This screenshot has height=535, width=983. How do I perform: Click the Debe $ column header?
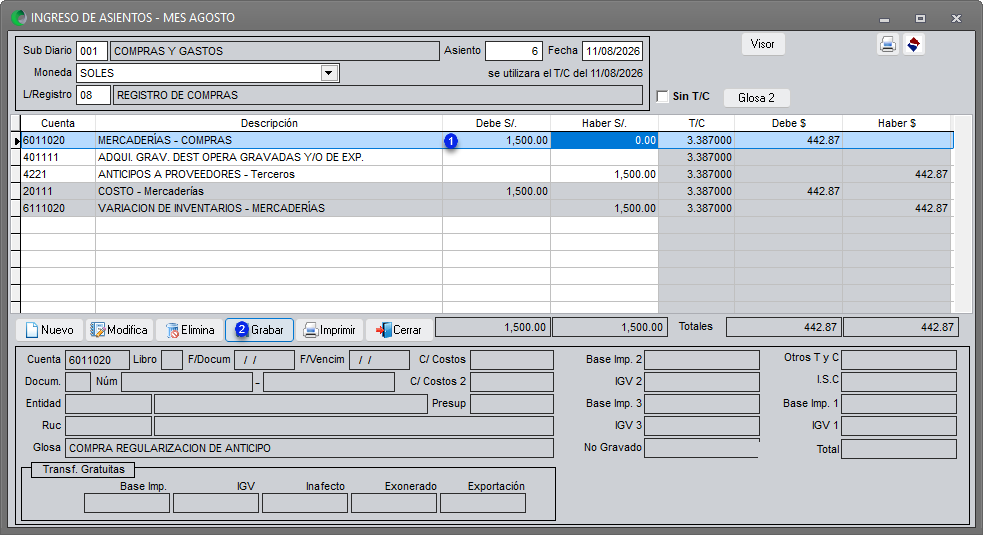click(789, 124)
